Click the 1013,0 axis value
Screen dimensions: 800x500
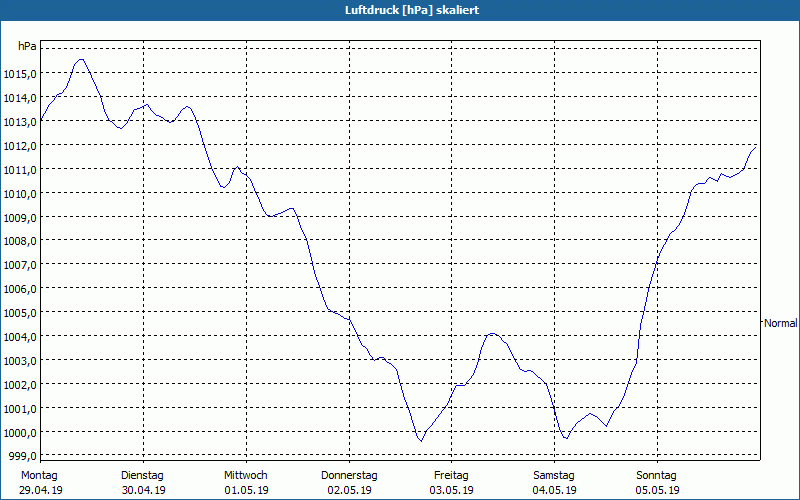pos(20,122)
